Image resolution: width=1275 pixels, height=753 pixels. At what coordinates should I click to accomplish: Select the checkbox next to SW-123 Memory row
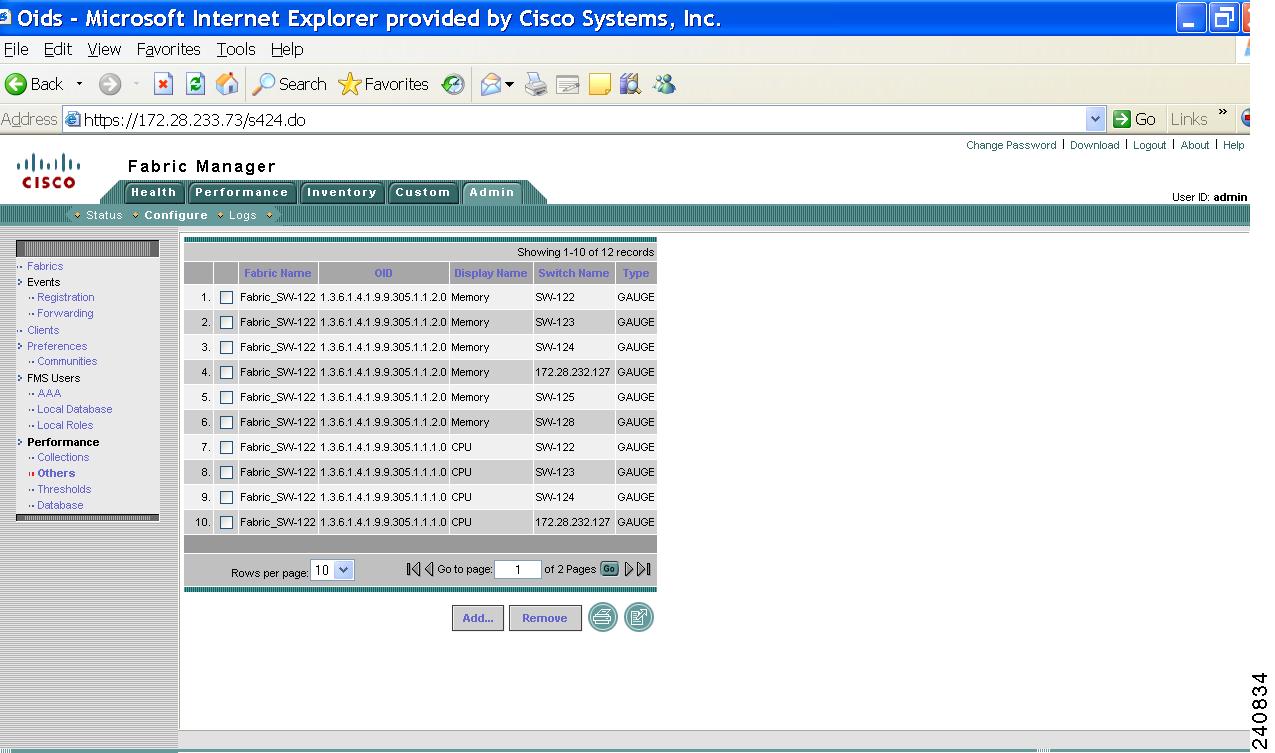pos(225,322)
